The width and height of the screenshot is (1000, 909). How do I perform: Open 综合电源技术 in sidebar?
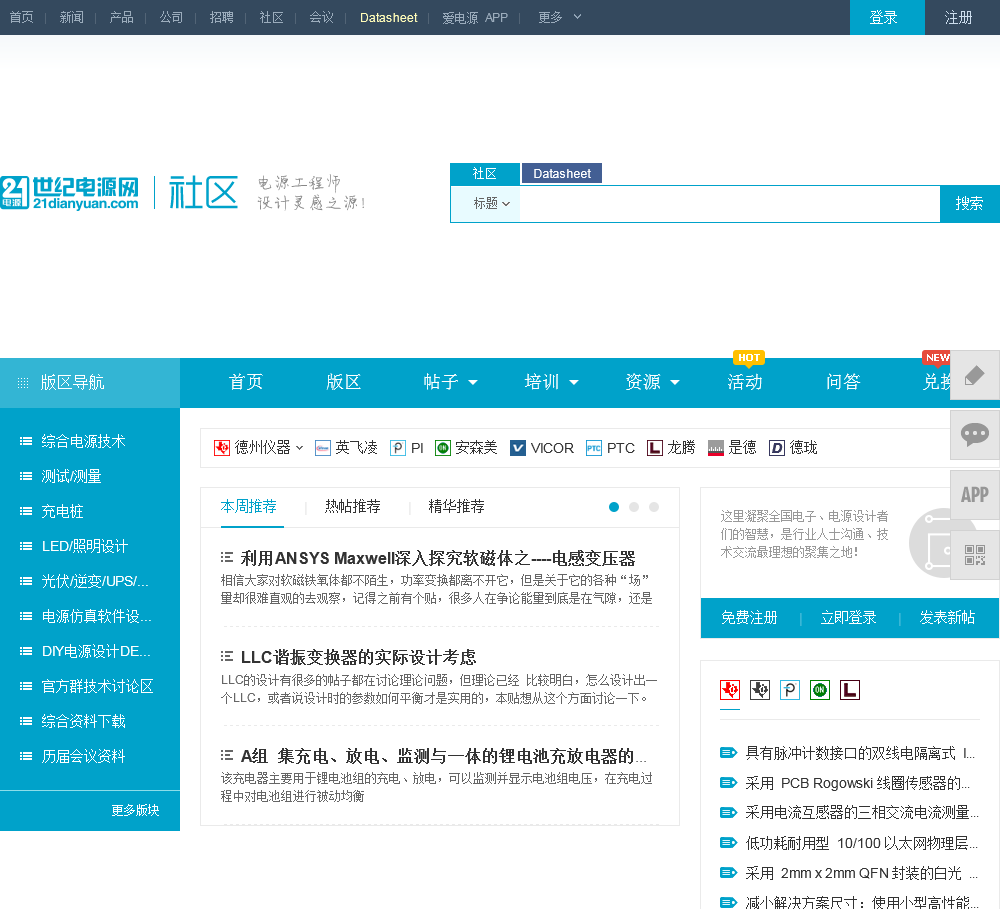[x=83, y=441]
